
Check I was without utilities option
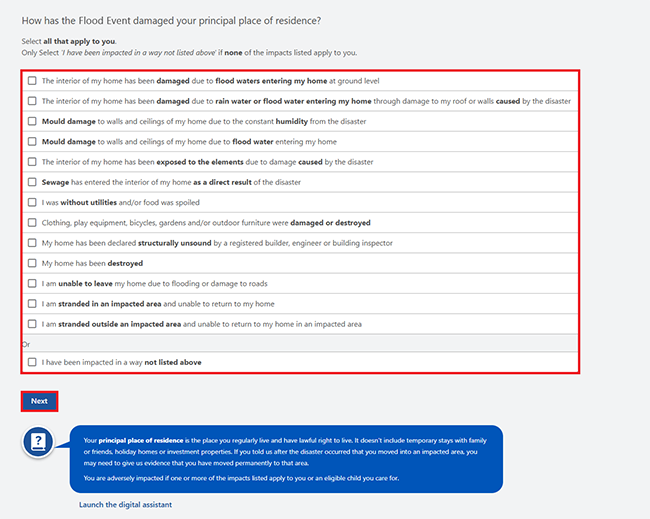32,202
